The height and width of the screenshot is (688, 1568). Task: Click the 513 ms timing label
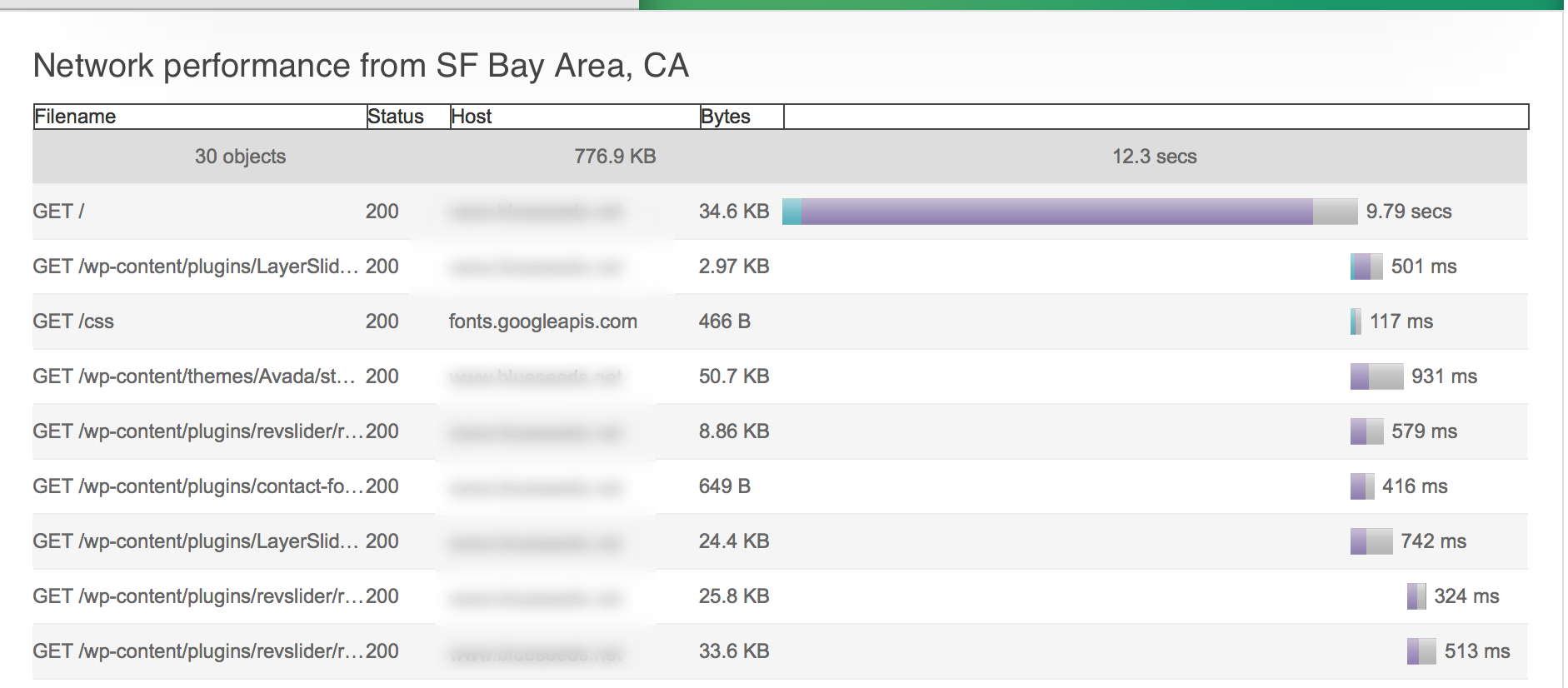(x=1477, y=651)
